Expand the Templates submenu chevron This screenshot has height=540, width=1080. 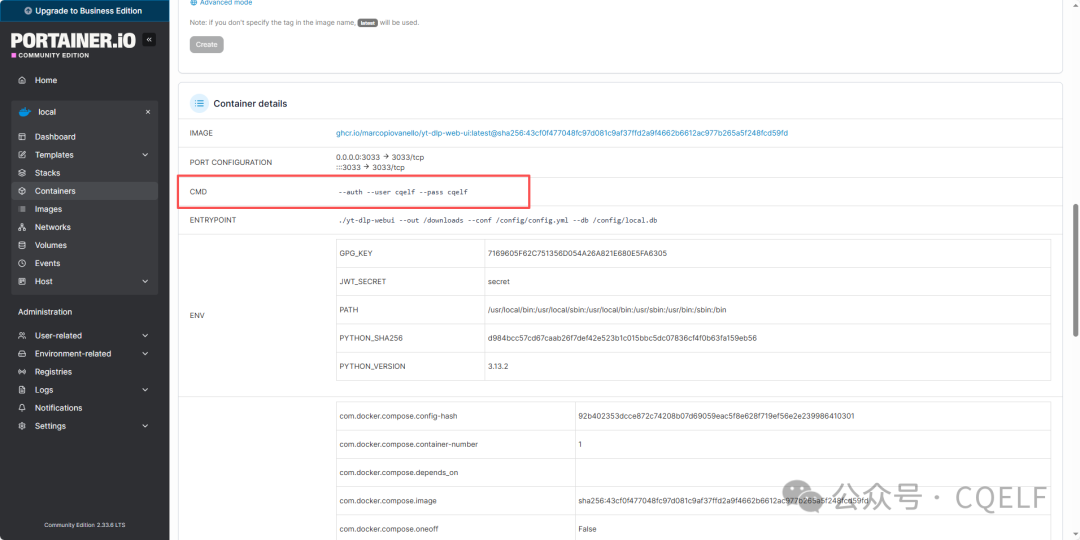click(x=145, y=155)
